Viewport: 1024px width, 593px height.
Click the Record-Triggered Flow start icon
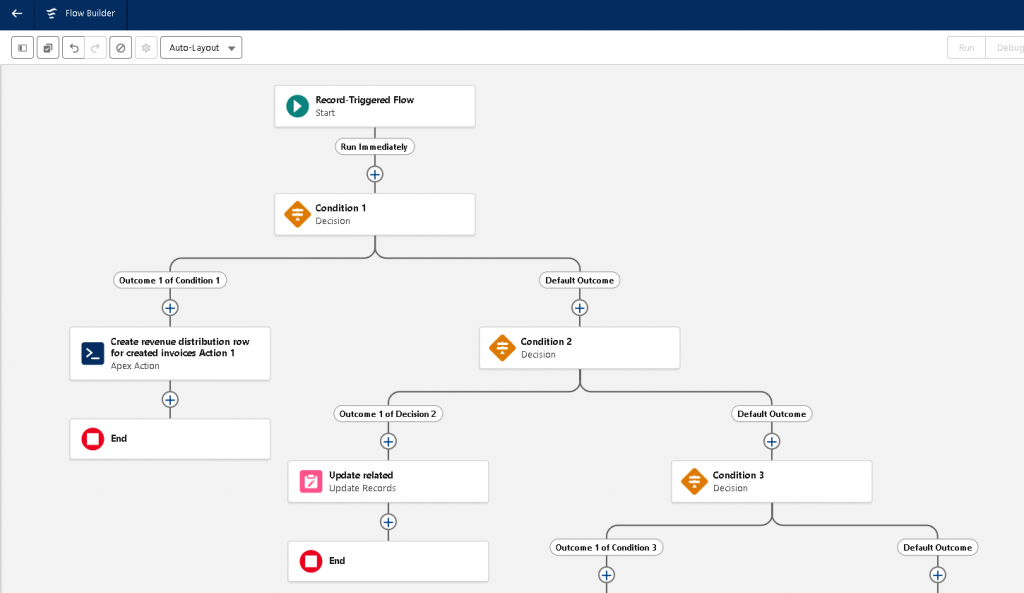297,106
